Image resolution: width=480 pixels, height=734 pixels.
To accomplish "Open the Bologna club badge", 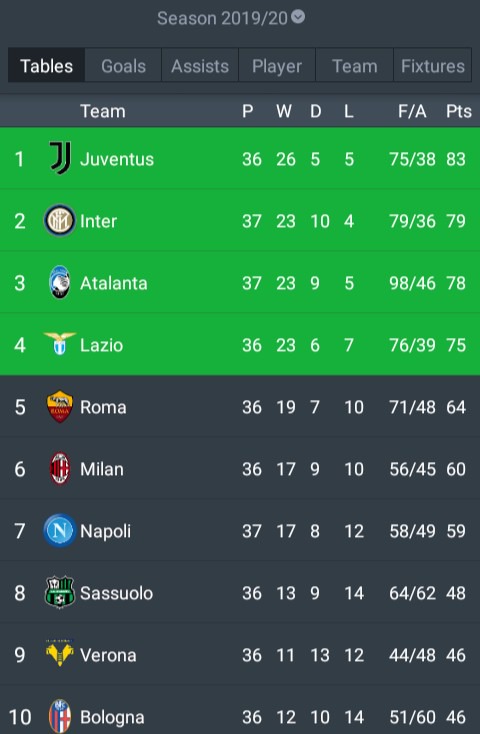I will (x=59, y=716).
